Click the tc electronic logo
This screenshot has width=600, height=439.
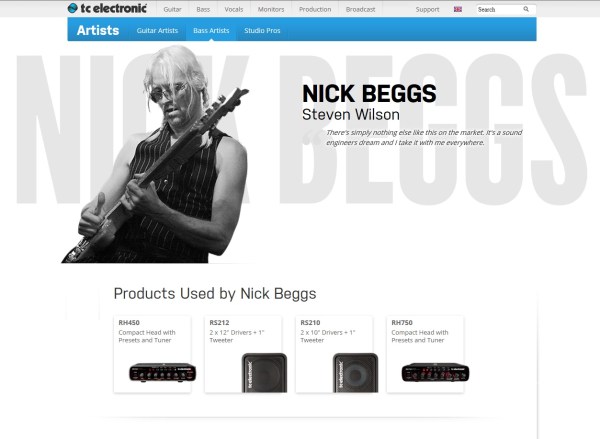[x=107, y=8]
